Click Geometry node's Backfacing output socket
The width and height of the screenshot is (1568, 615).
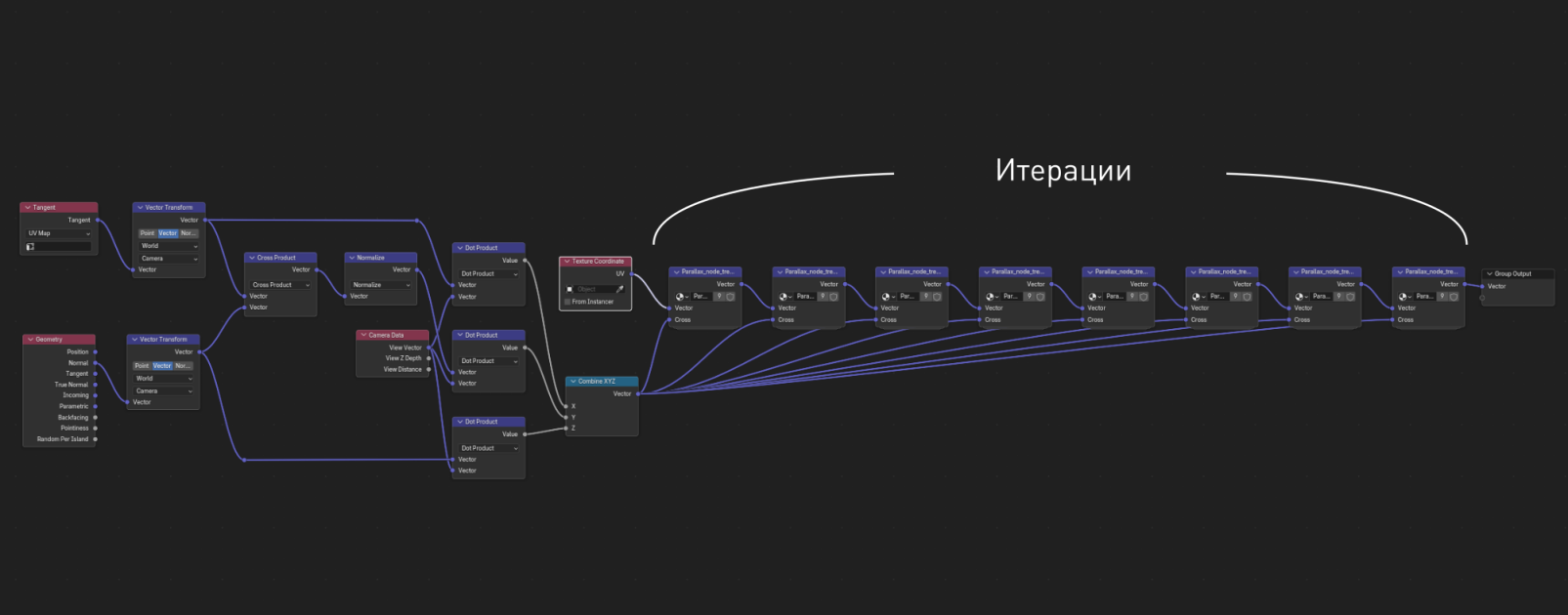[x=95, y=417]
